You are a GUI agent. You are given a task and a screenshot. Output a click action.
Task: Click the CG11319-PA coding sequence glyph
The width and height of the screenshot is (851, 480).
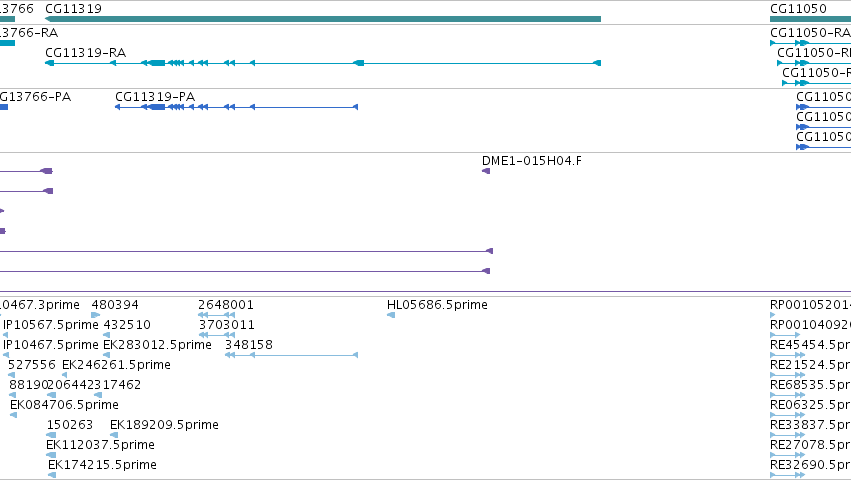point(236,107)
